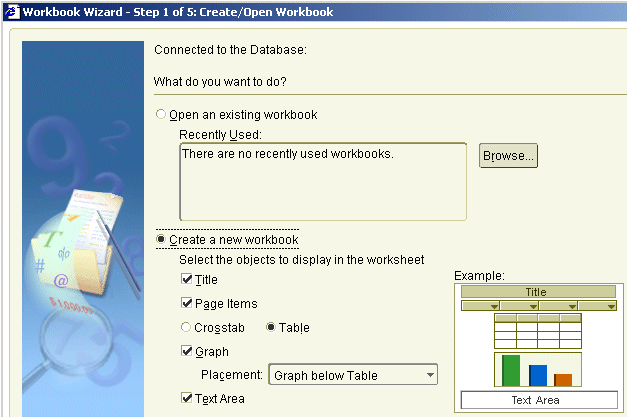Click the example table grid preview
The image size is (627, 417).
[x=538, y=331]
